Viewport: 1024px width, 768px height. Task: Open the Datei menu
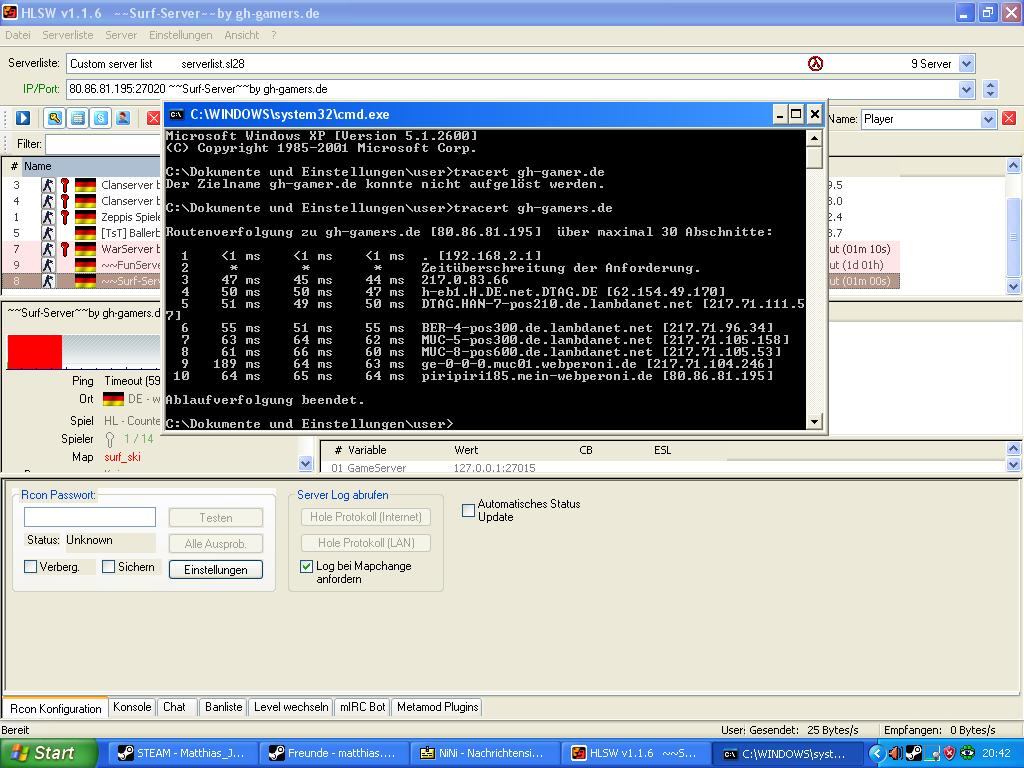[x=18, y=35]
